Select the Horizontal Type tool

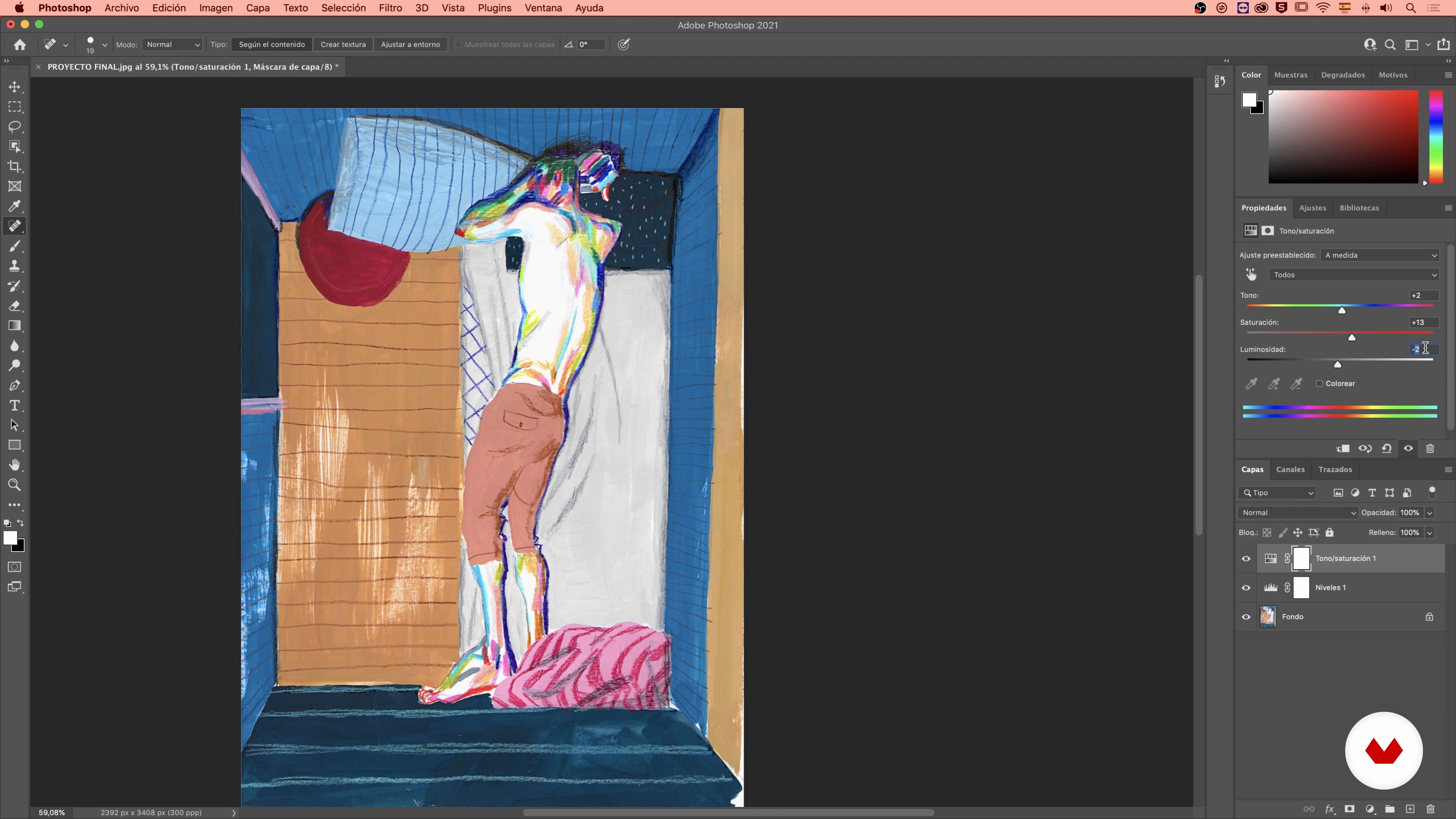15,405
